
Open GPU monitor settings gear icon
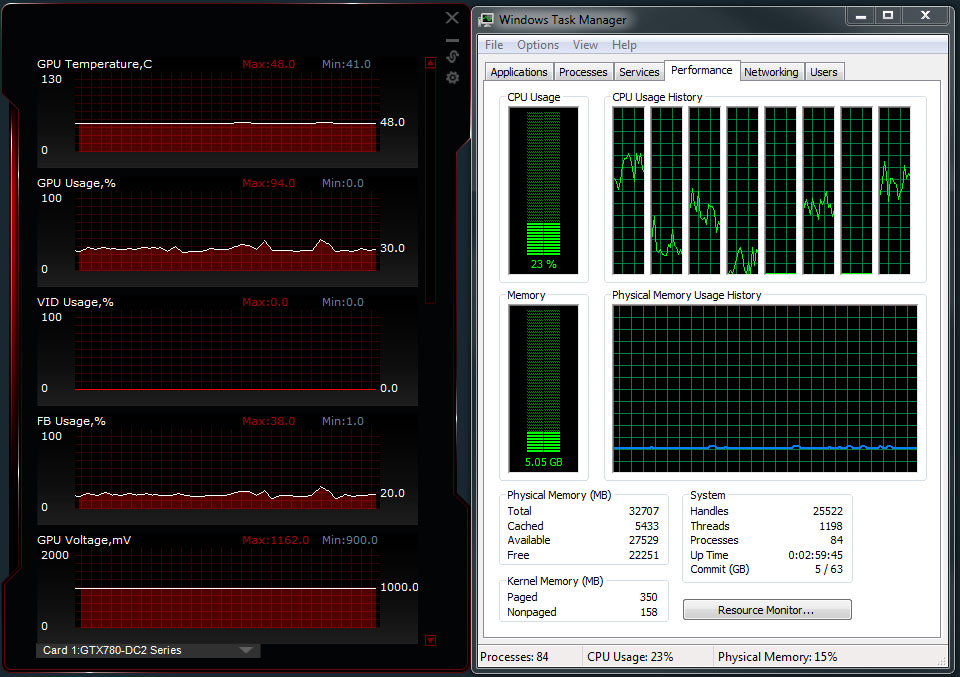453,77
